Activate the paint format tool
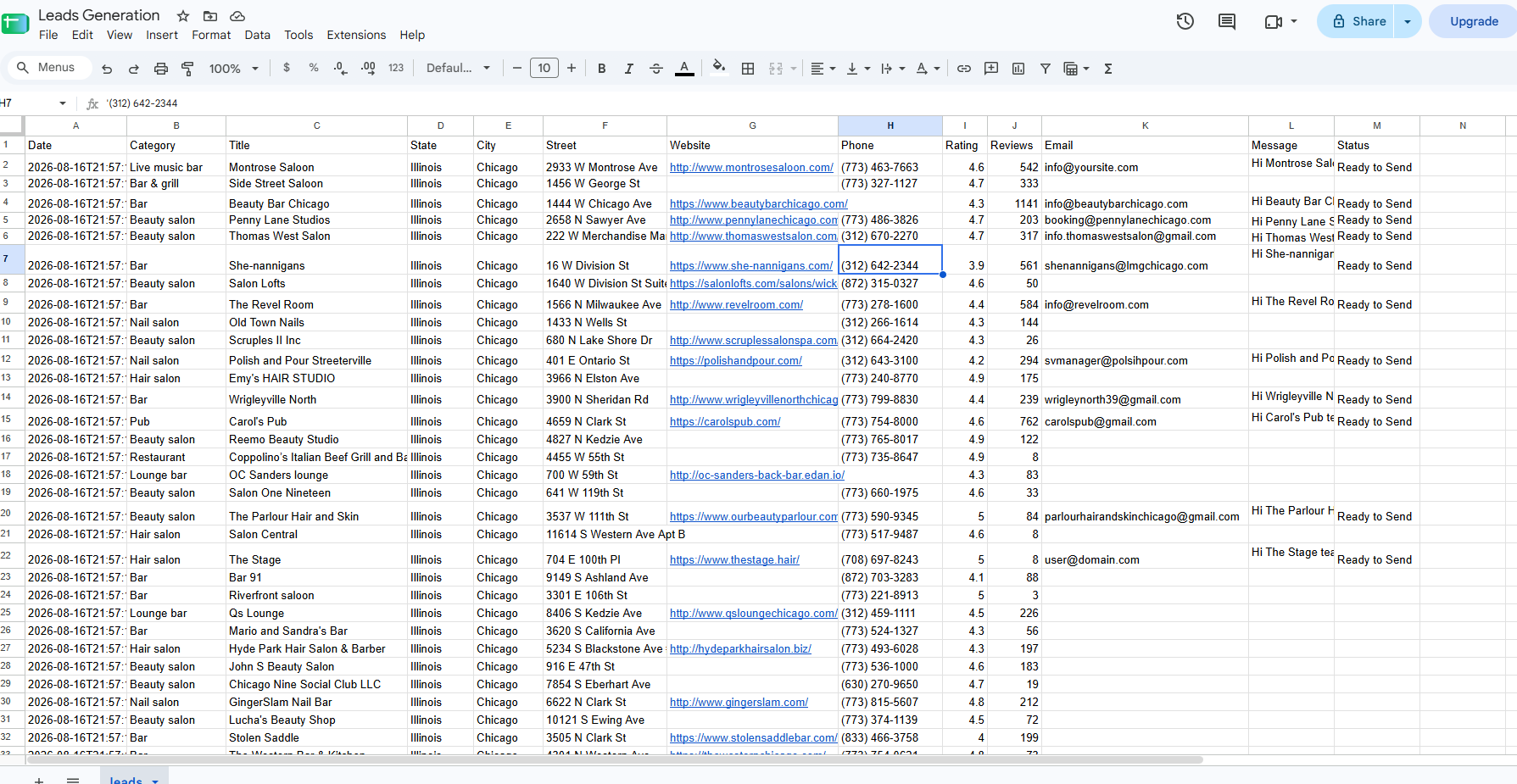The height and width of the screenshot is (784, 1517). click(188, 69)
